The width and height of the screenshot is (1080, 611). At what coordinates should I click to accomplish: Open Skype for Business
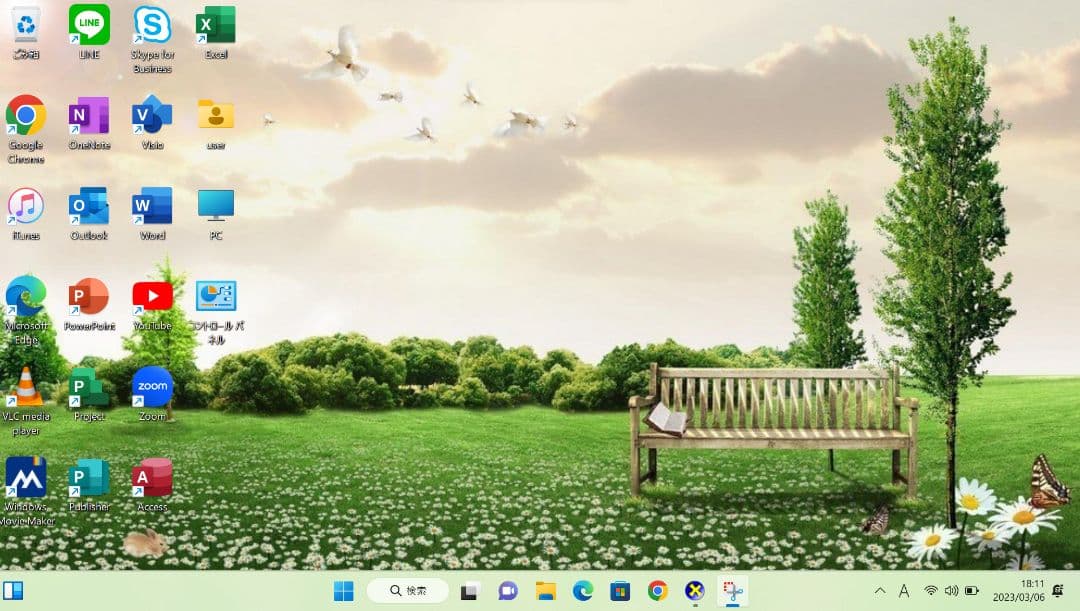coord(151,25)
